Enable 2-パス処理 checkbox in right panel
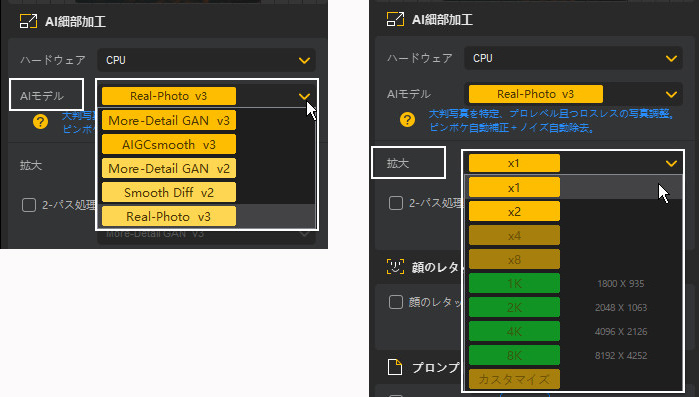 396,203
